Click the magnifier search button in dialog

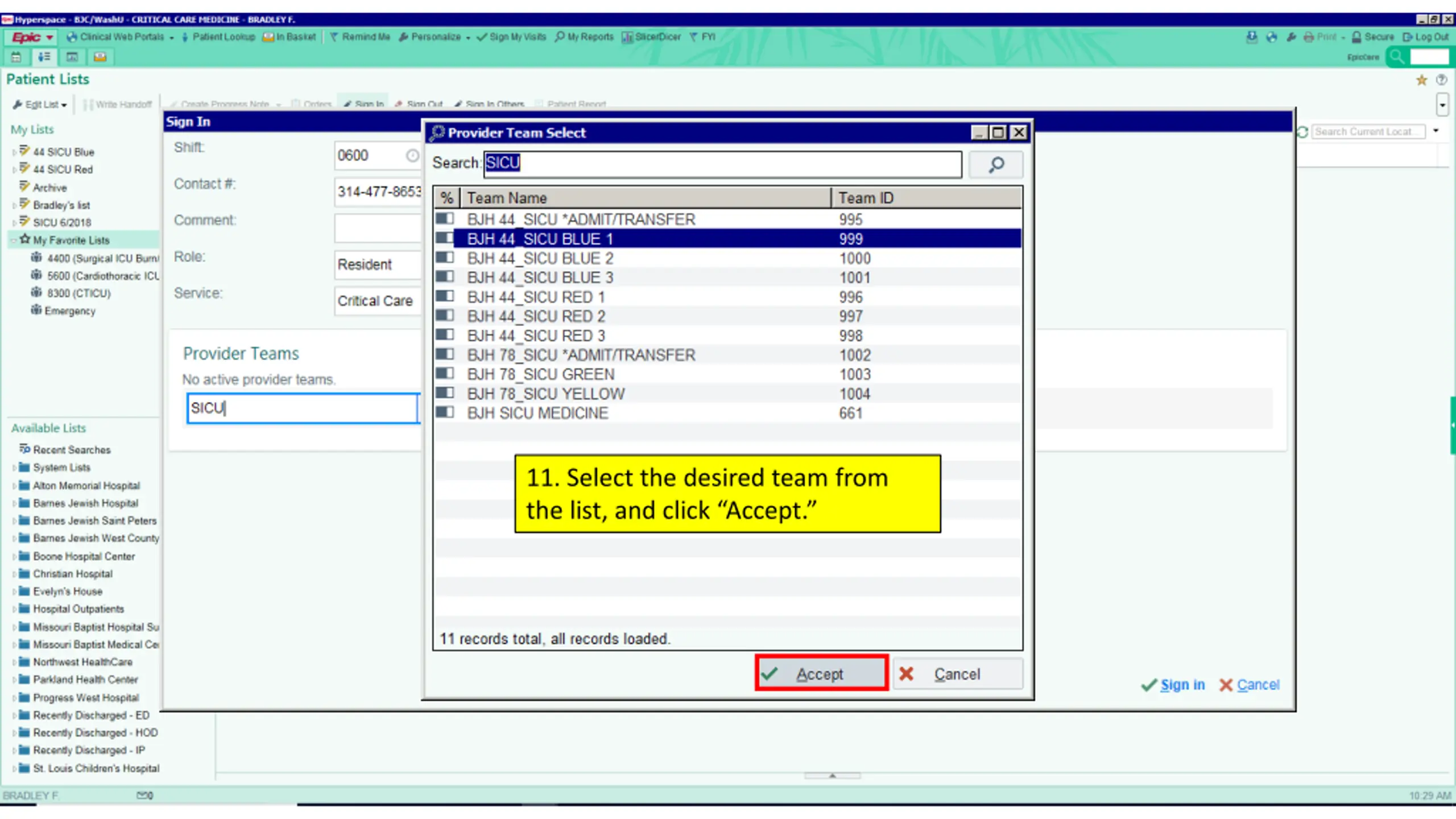click(x=996, y=165)
